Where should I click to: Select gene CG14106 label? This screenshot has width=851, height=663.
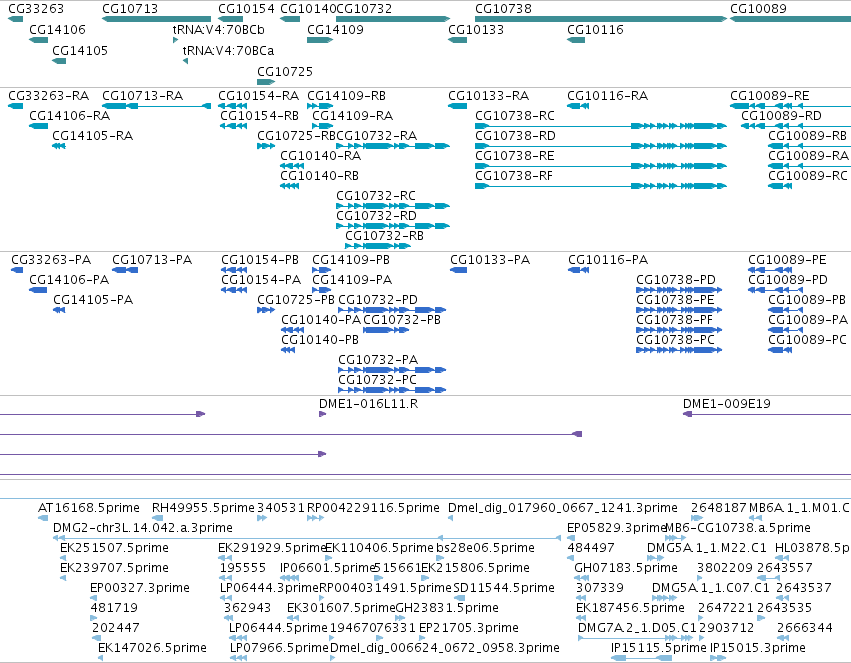point(58,29)
